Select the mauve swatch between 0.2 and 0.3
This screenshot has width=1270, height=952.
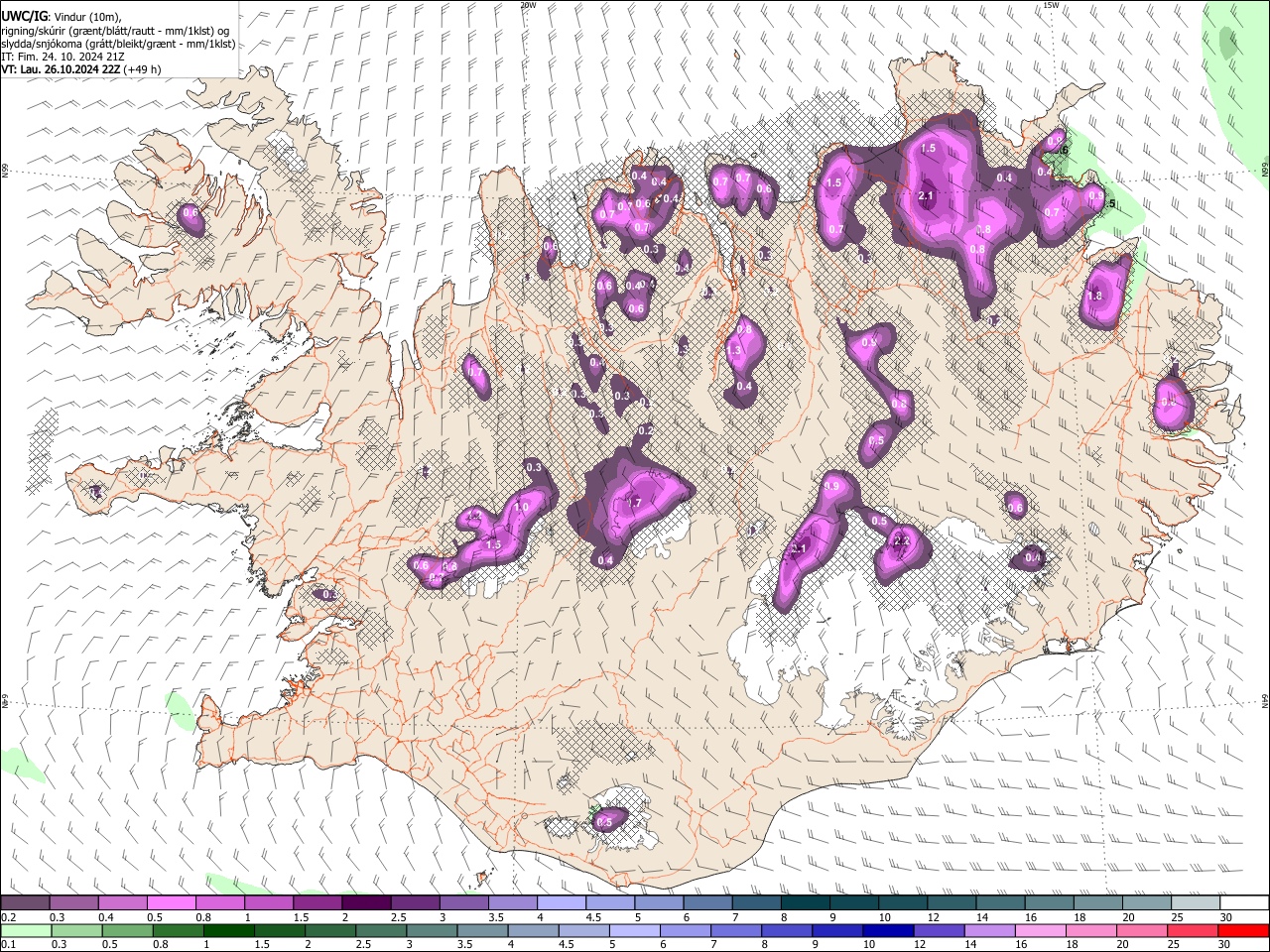(26, 903)
